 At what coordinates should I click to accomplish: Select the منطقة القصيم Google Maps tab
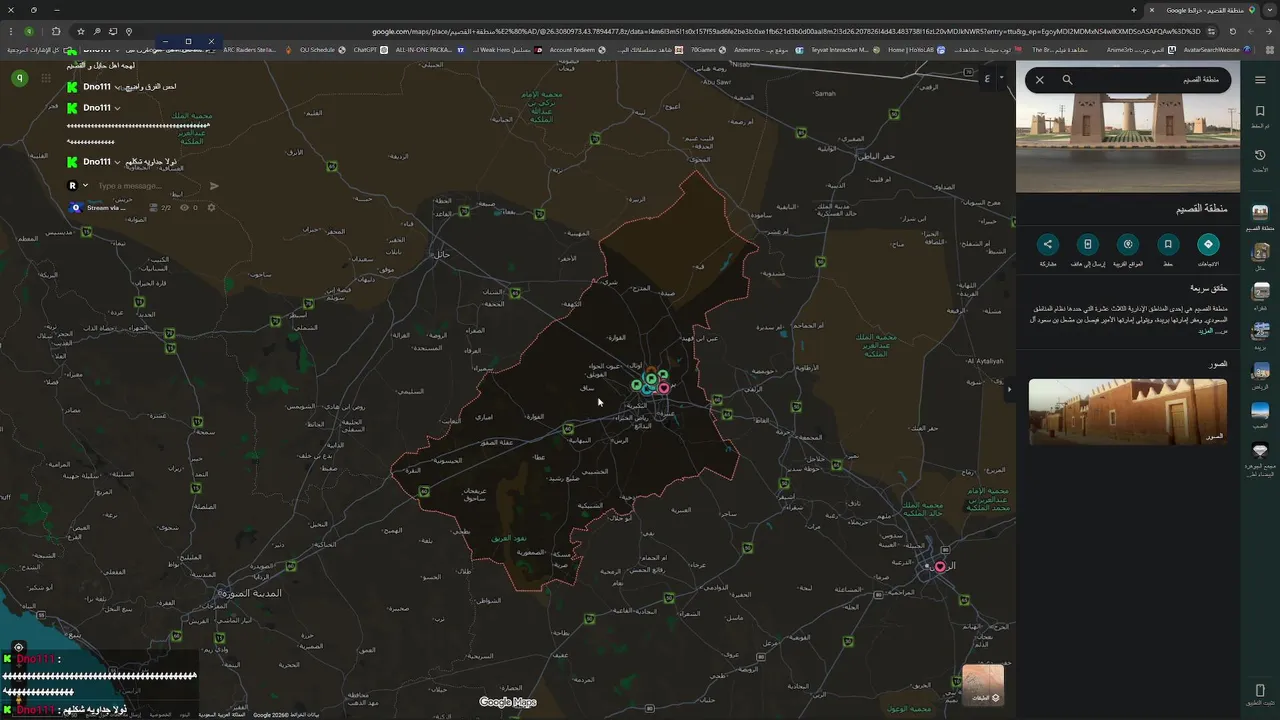pyautogui.click(x=1200, y=10)
